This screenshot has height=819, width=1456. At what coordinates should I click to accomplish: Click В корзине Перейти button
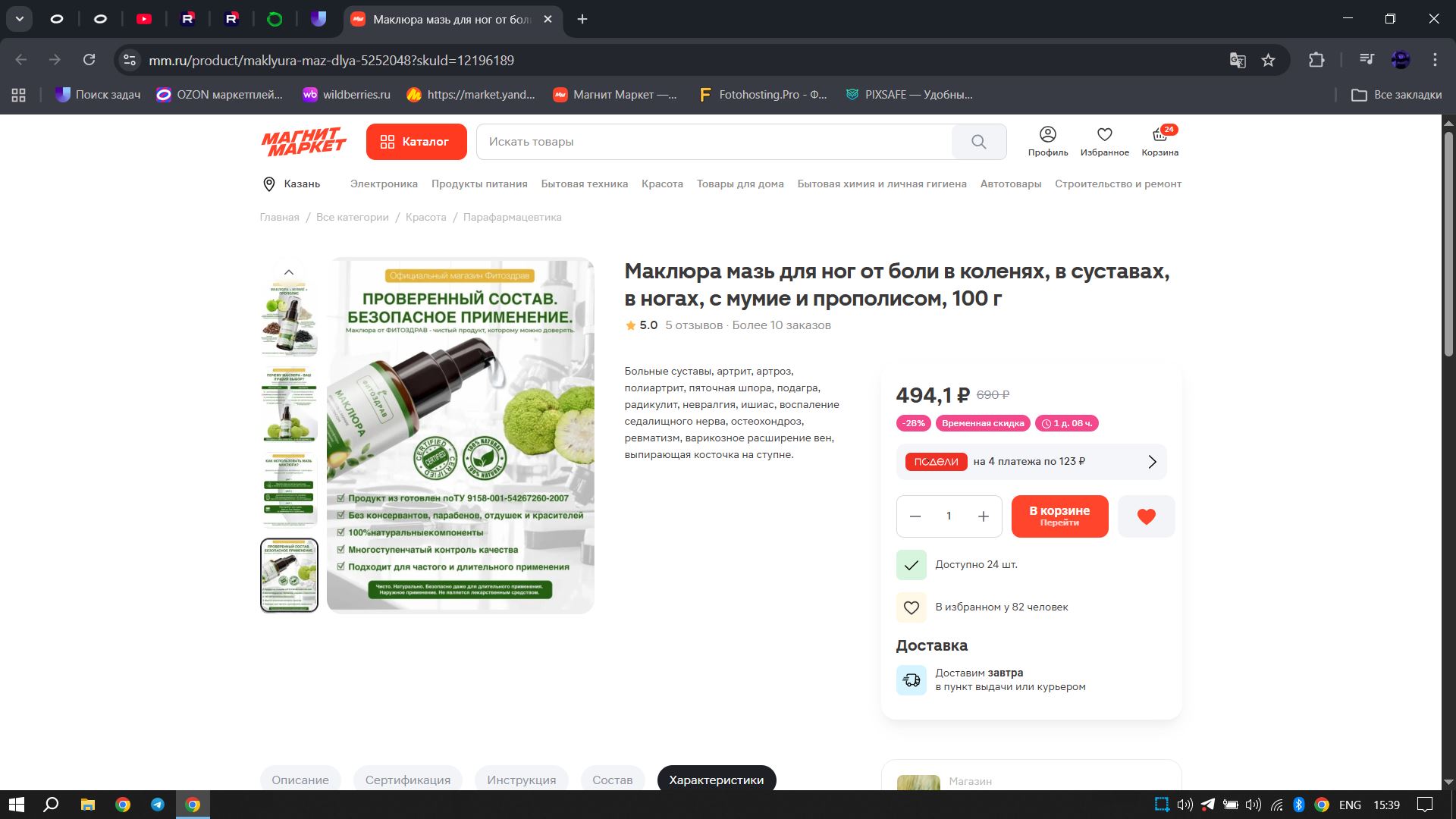(x=1059, y=516)
